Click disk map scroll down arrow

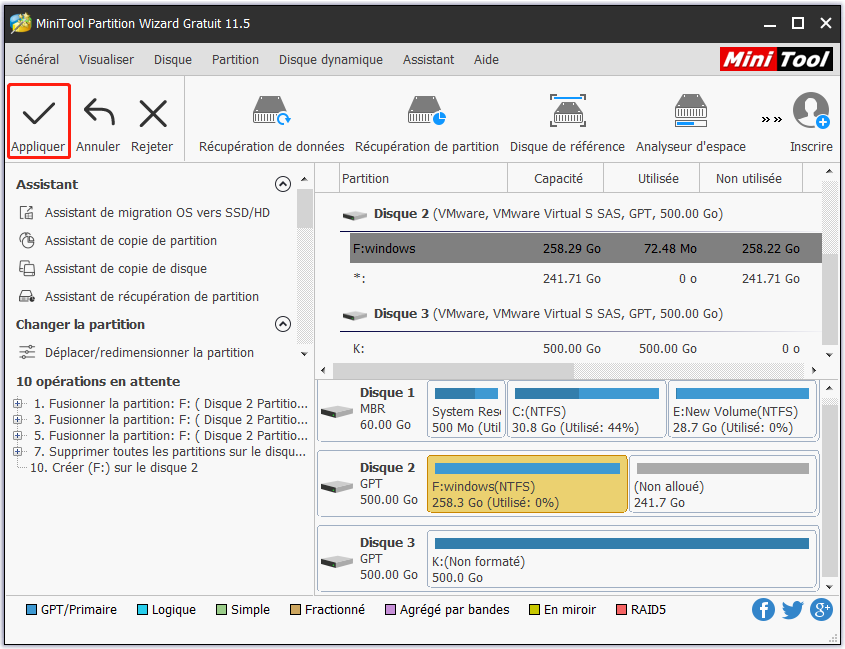[829, 586]
